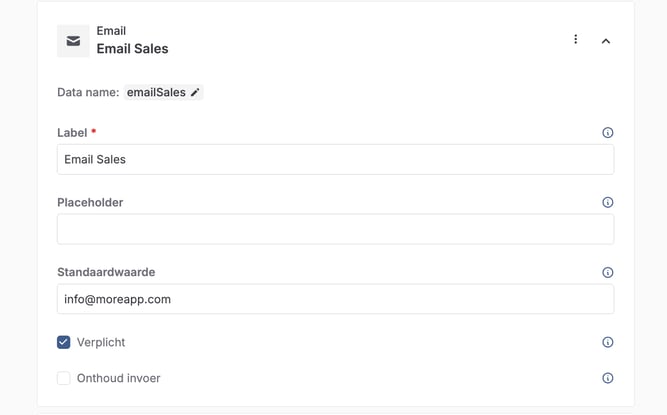
Task: Show info for the Label field
Action: pyautogui.click(x=608, y=133)
